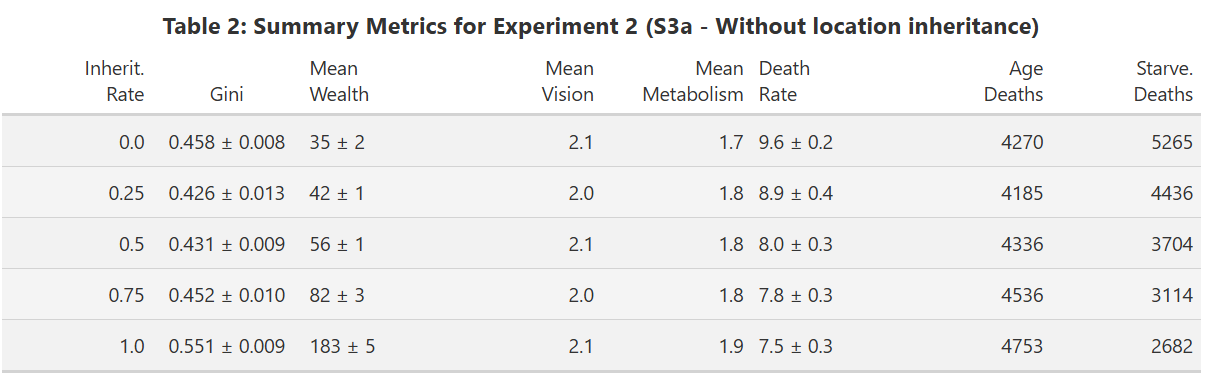Click the Gini column header
This screenshot has width=1210, height=382.
point(227,94)
